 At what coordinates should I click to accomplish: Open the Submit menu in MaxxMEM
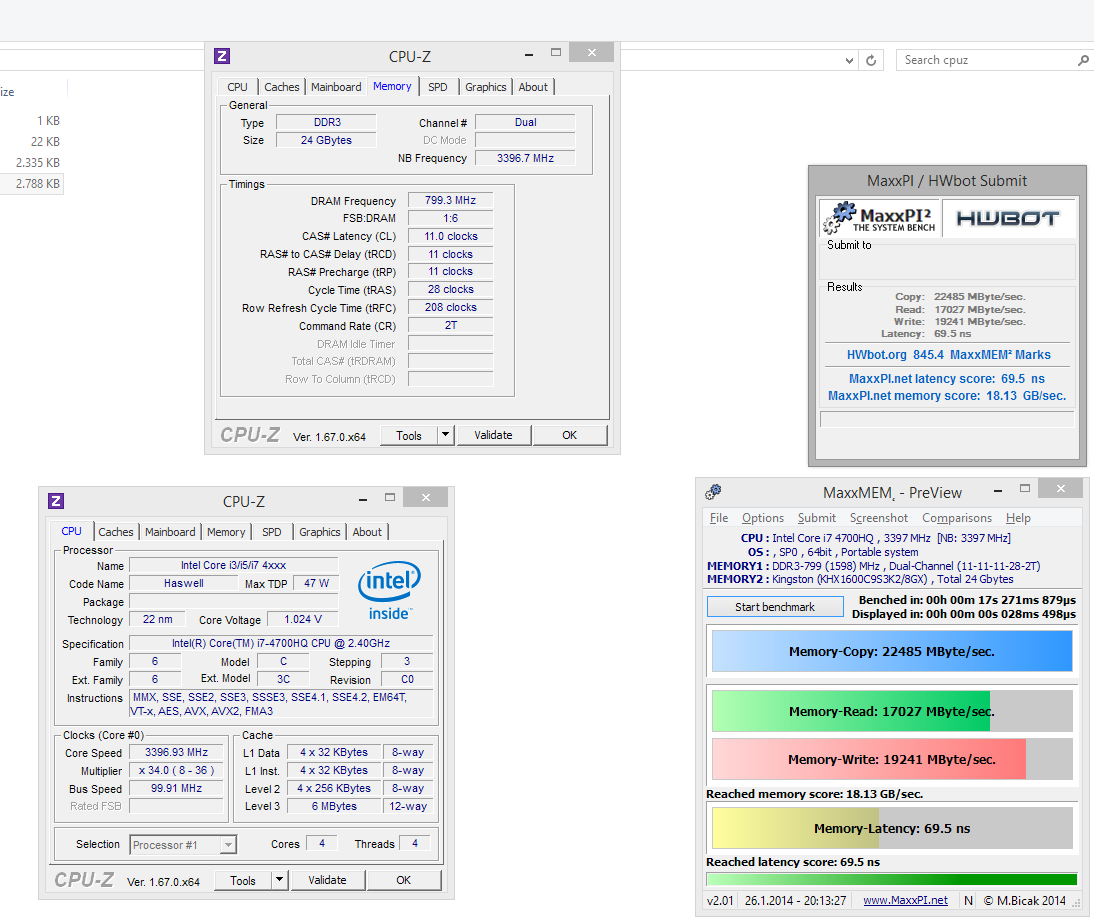pyautogui.click(x=816, y=518)
